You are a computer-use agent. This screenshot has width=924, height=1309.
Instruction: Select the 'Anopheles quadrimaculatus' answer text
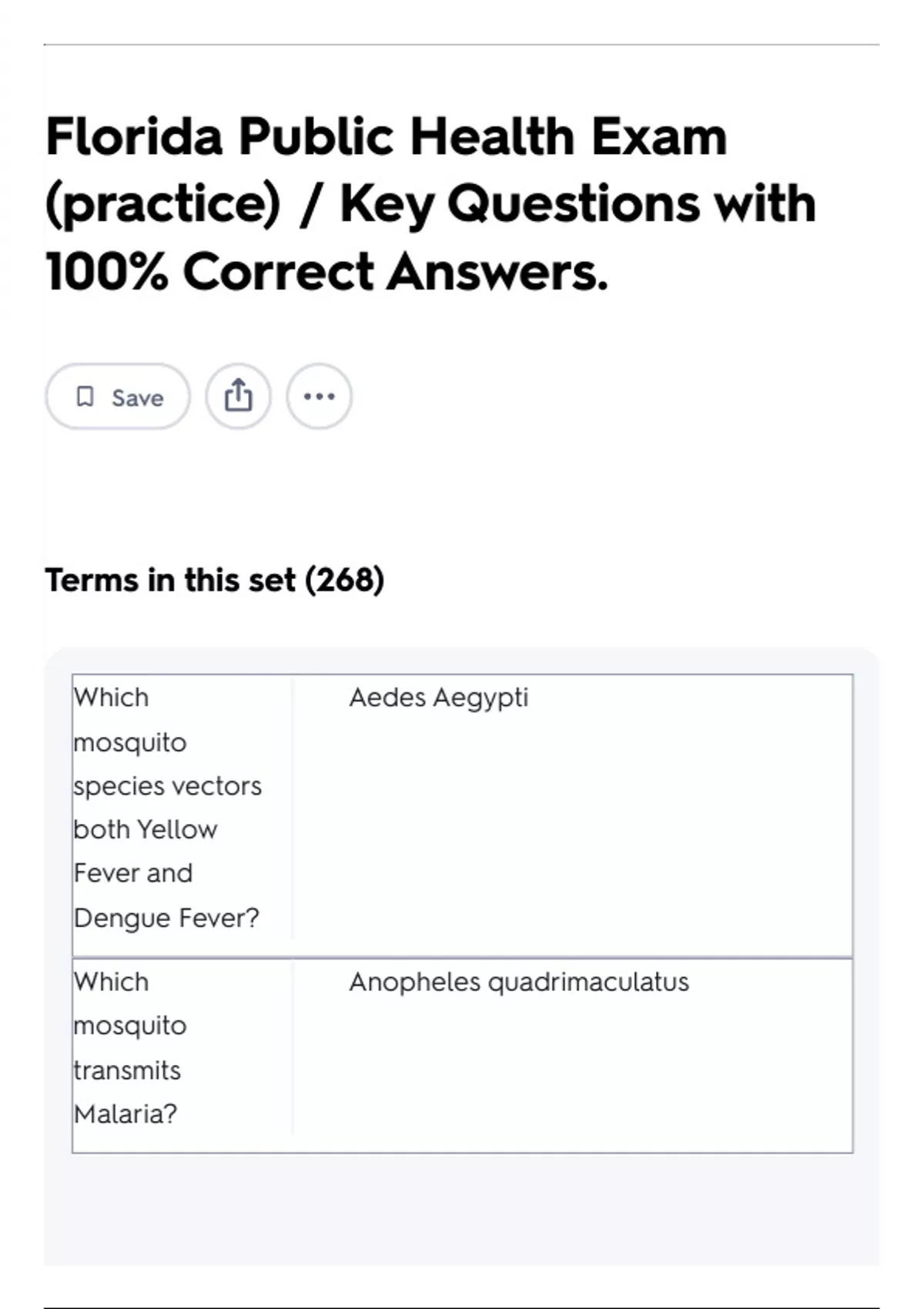(518, 982)
